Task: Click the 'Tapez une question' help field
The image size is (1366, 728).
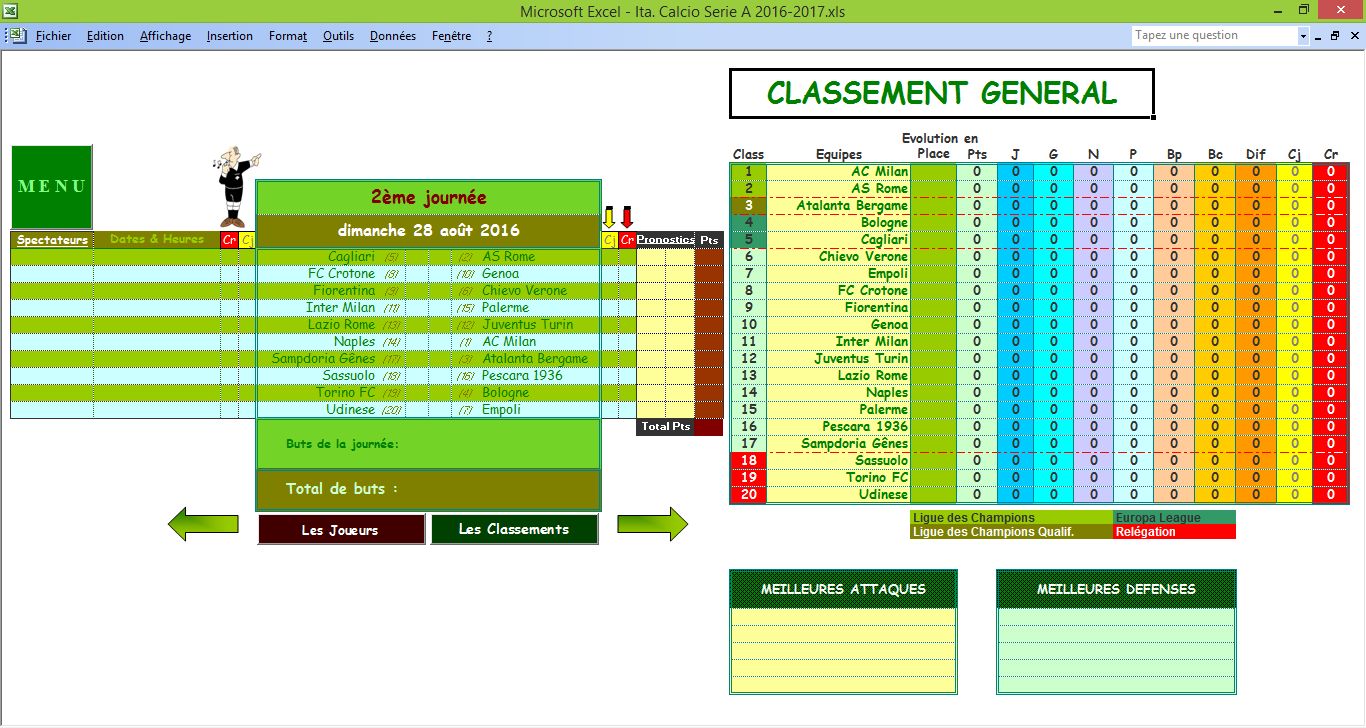Action: (x=1213, y=36)
